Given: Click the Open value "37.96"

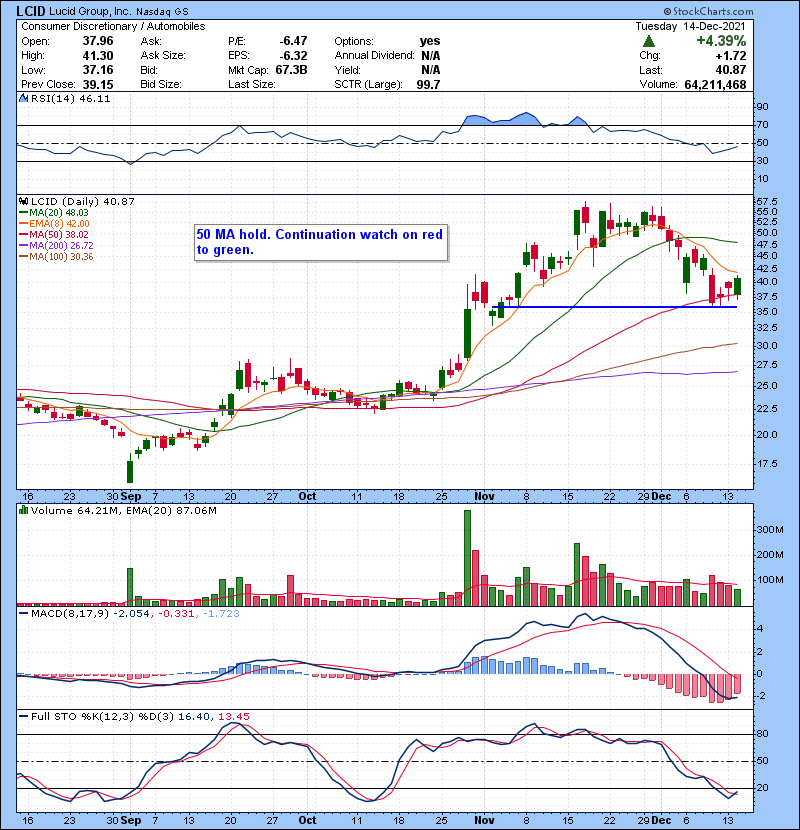Looking at the screenshot, I should pyautogui.click(x=98, y=41).
